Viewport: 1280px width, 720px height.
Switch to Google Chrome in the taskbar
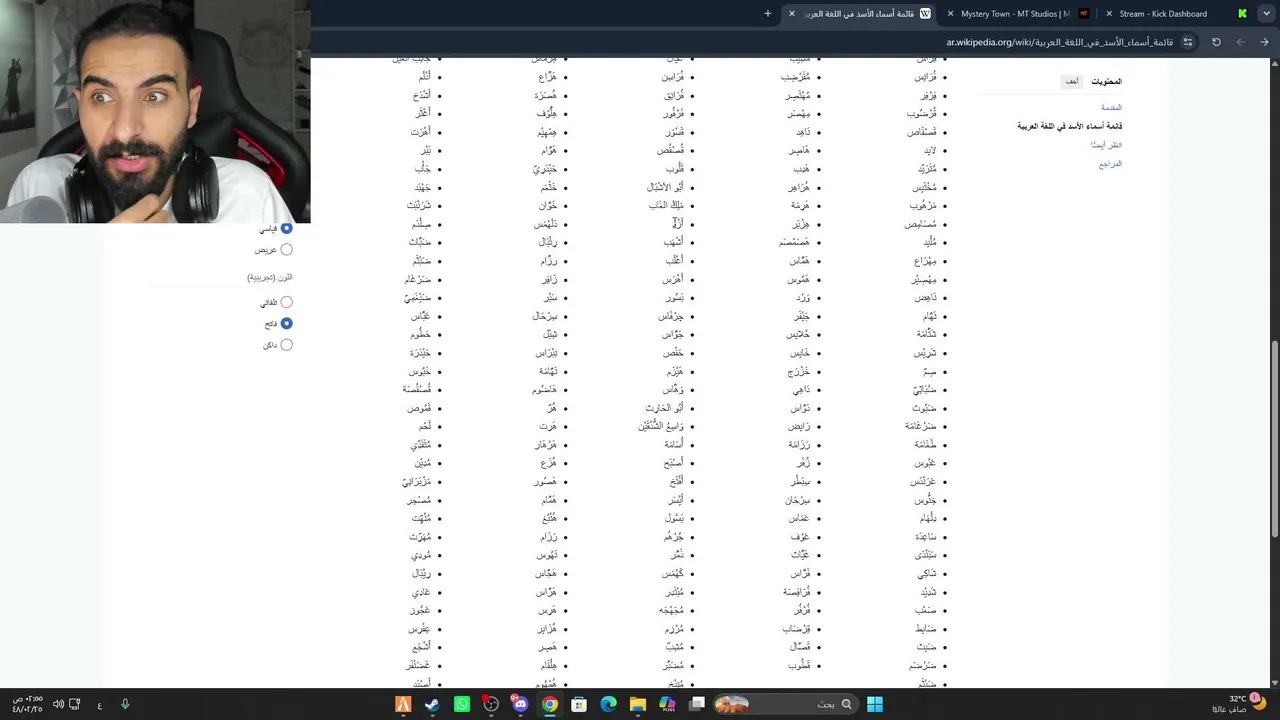pos(550,704)
